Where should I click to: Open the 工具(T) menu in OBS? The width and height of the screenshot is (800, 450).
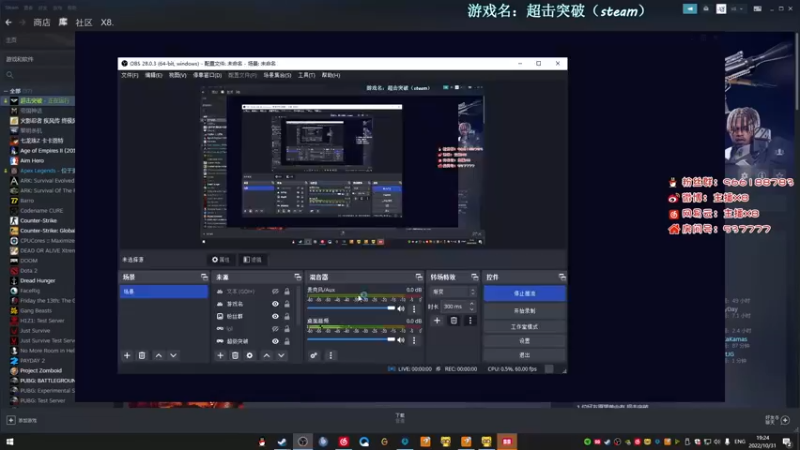tap(306, 75)
